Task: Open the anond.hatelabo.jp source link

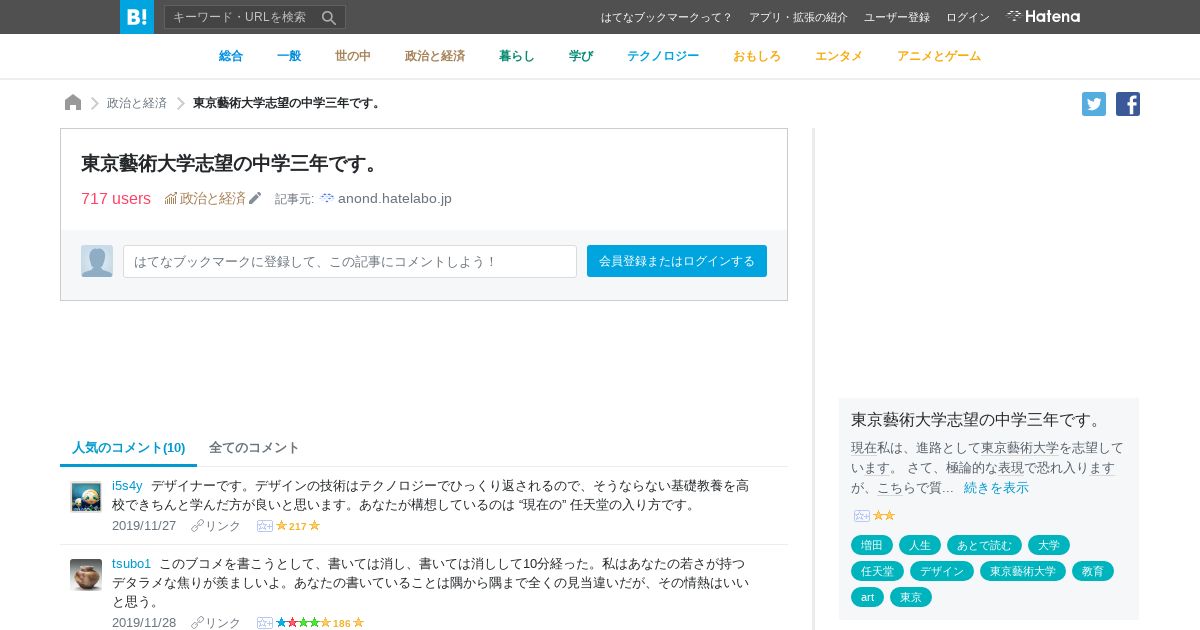Action: (x=395, y=198)
